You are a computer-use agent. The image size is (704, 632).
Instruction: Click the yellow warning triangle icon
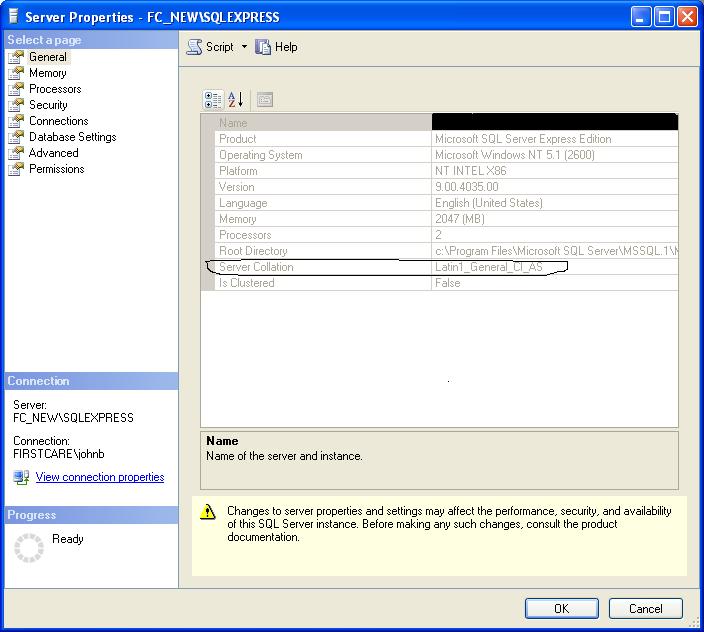tap(207, 512)
